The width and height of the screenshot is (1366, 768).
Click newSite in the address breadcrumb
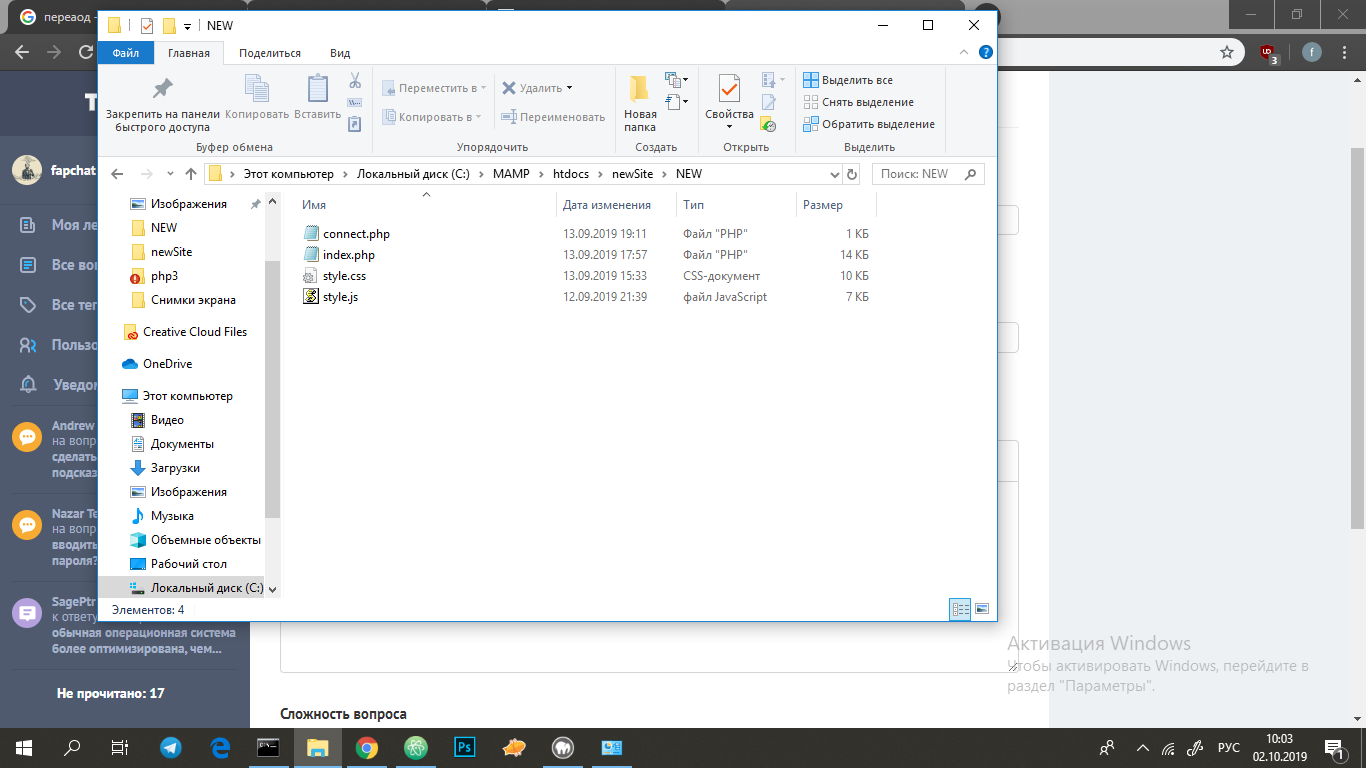[x=632, y=174]
